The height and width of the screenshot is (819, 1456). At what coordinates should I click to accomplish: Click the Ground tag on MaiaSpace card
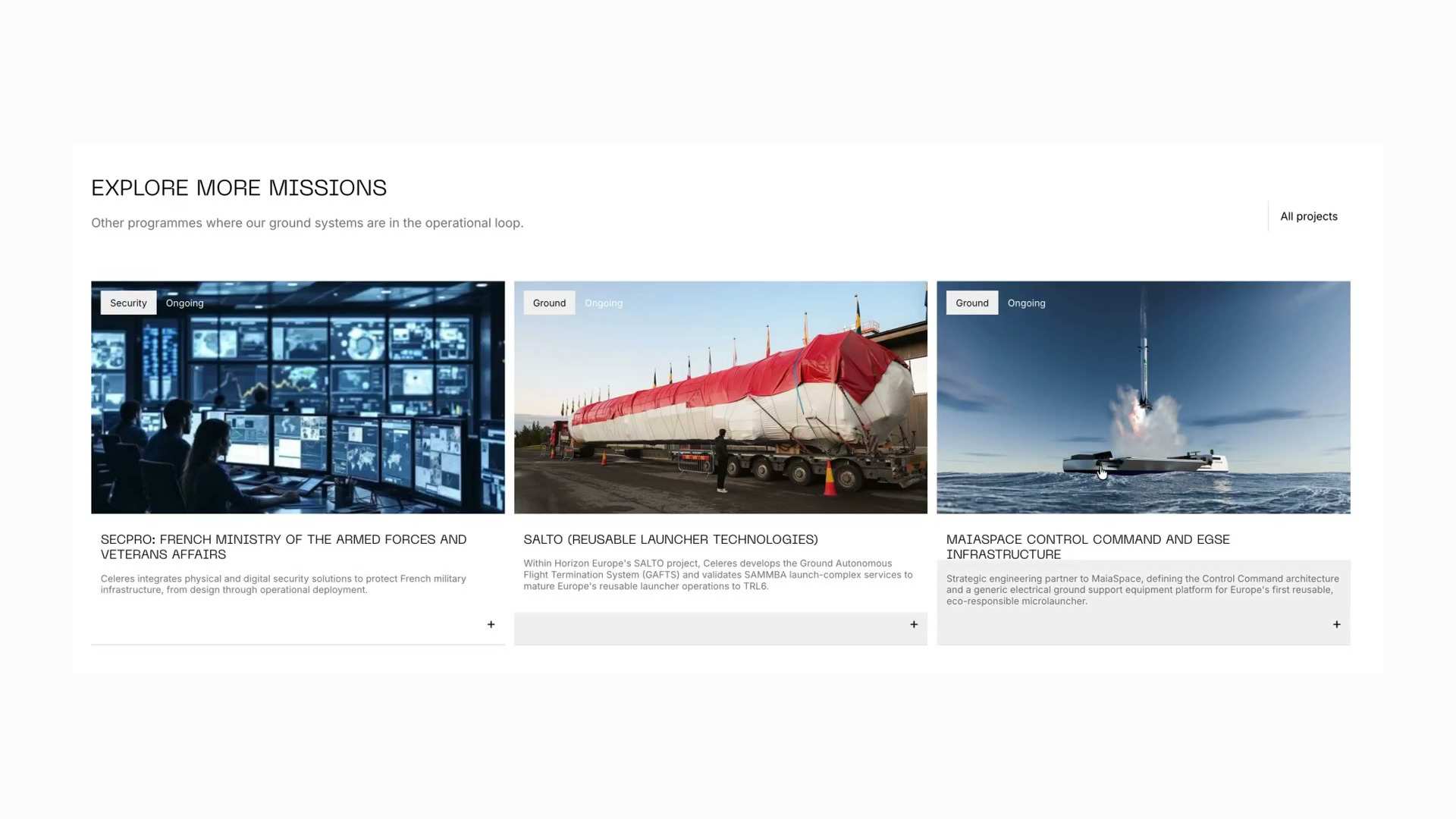coord(972,303)
